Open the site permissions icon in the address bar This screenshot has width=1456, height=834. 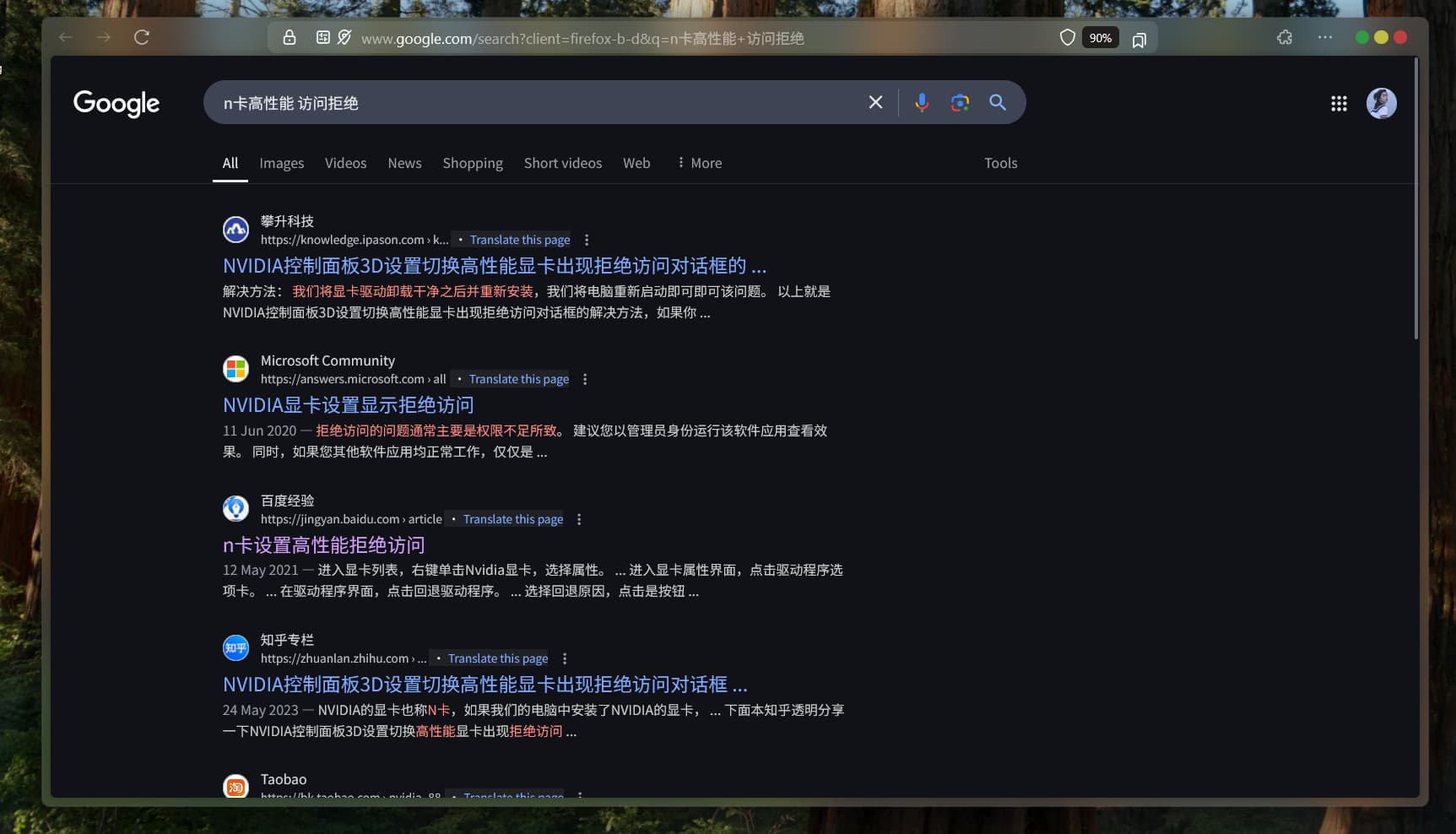click(322, 37)
